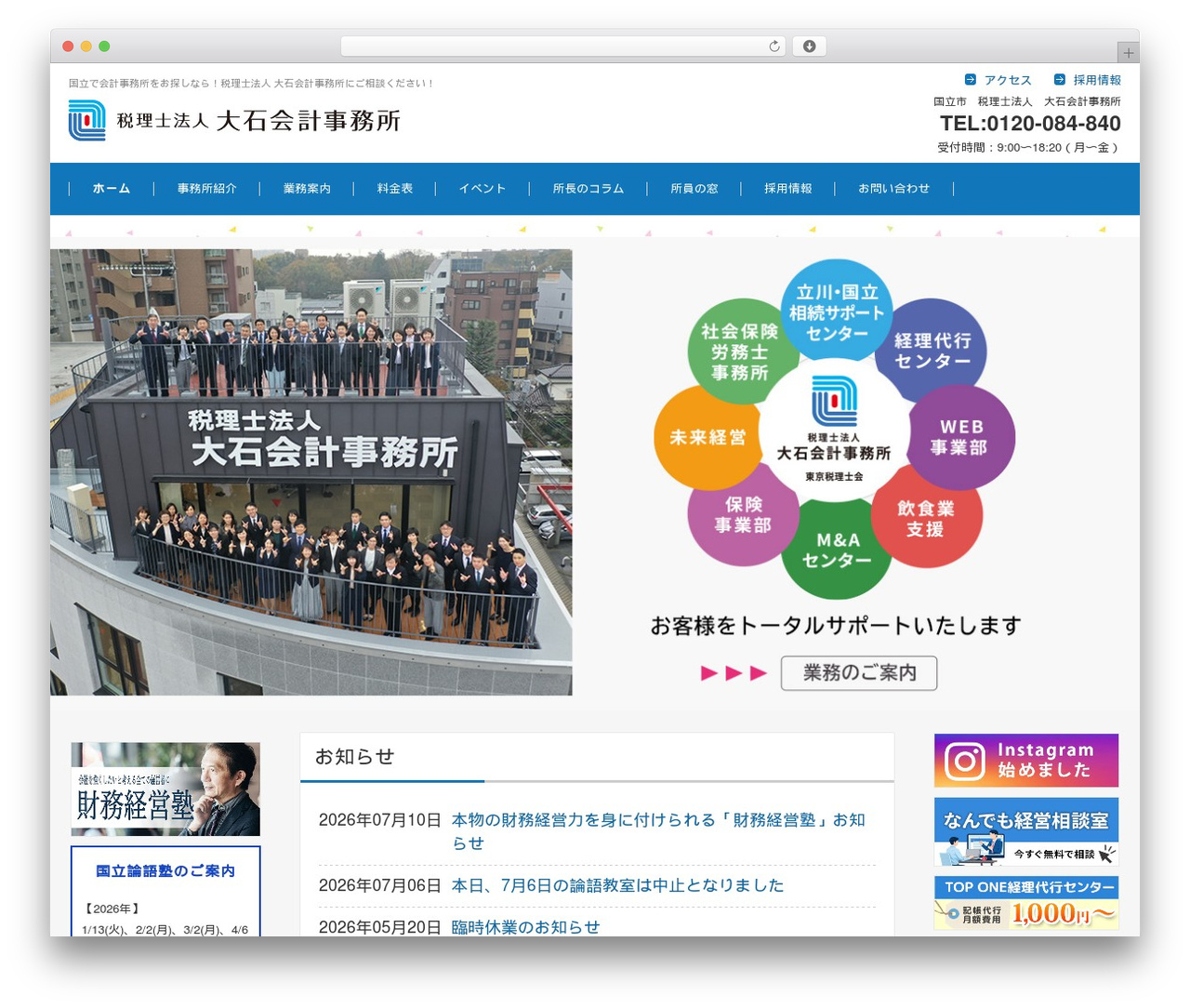This screenshot has height=1008, width=1190.
Task: Select the M&Aセンター circle
Action: pos(837,550)
